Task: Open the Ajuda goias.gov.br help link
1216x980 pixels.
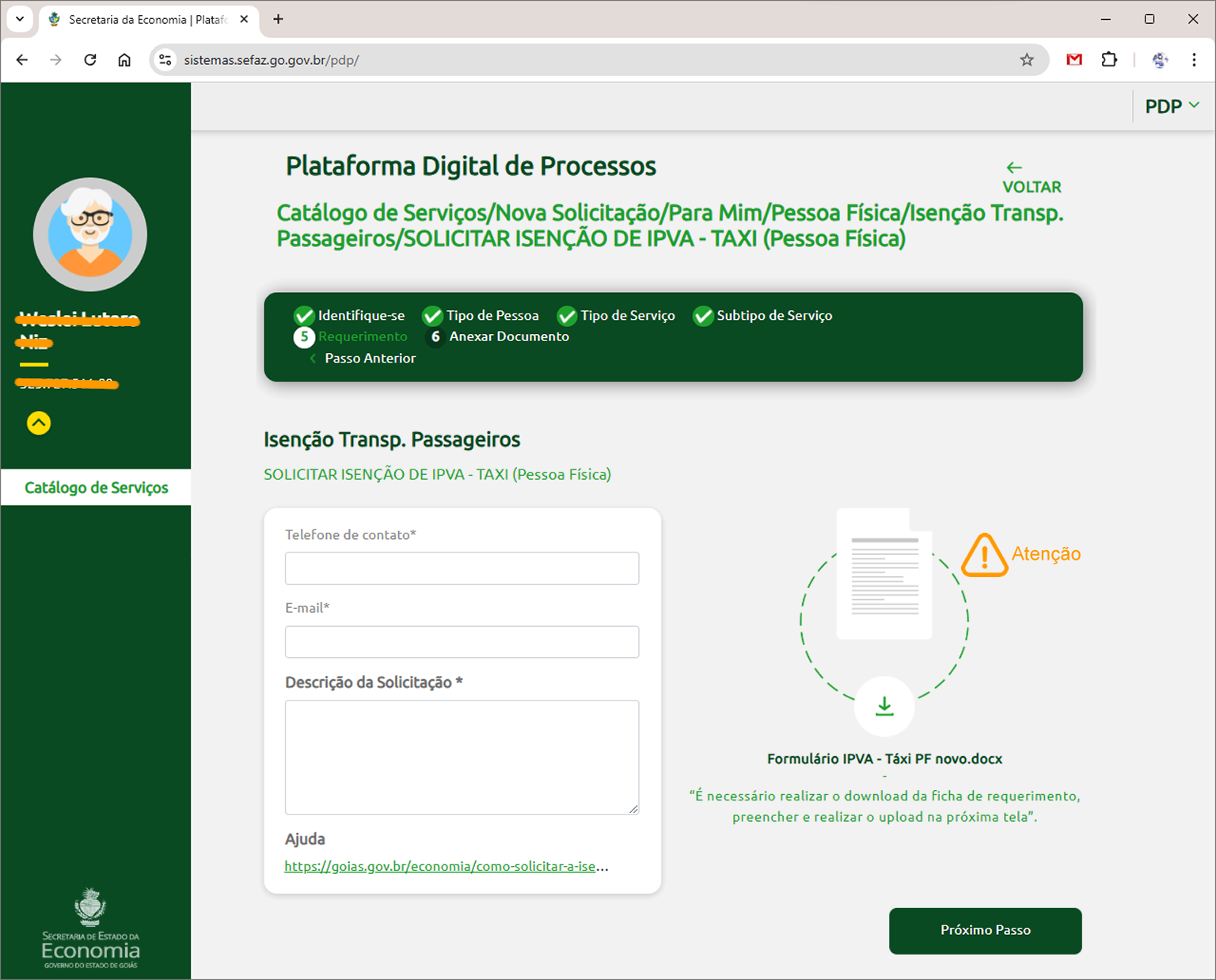Action: click(446, 866)
